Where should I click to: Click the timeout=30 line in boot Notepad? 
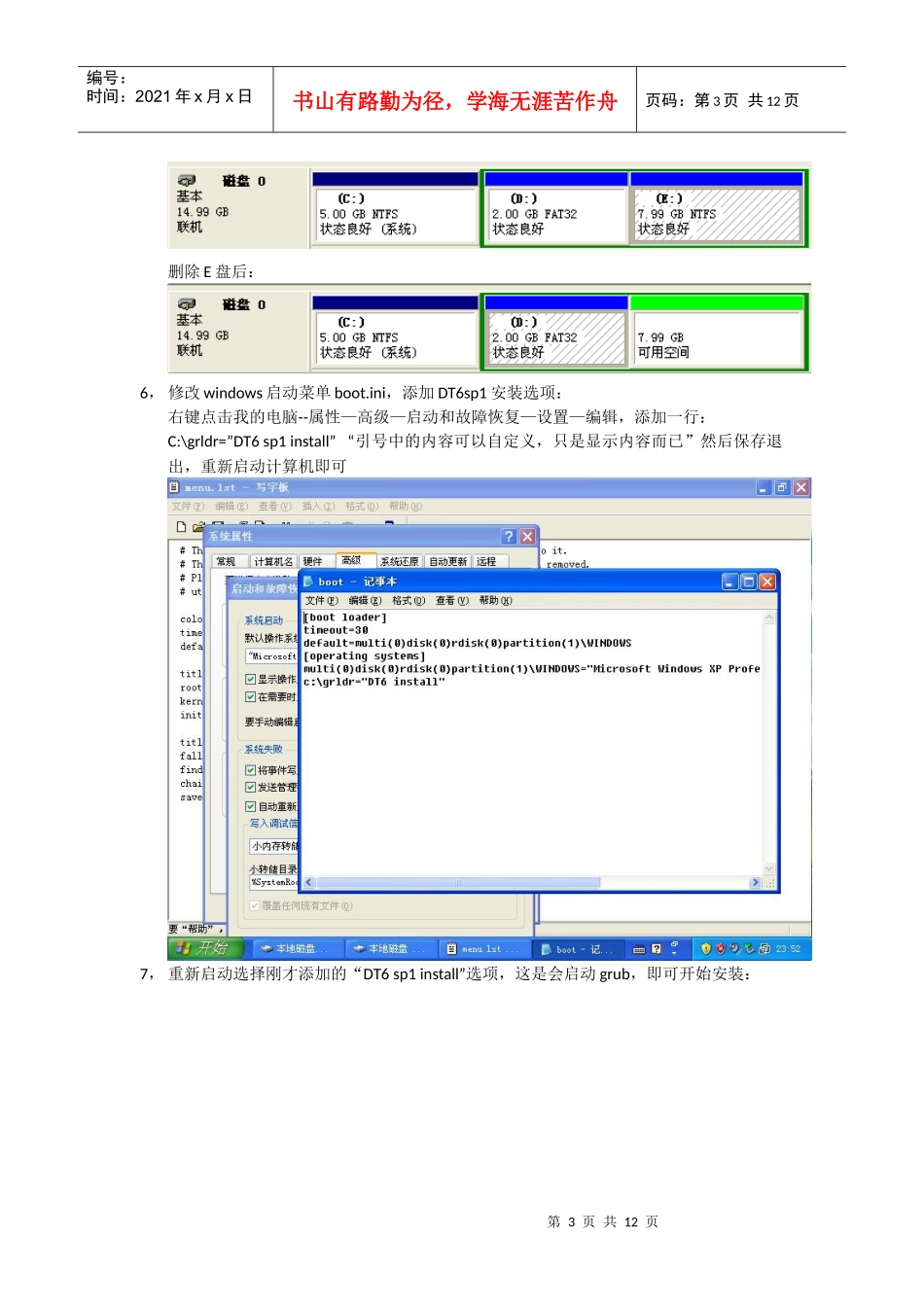point(336,630)
